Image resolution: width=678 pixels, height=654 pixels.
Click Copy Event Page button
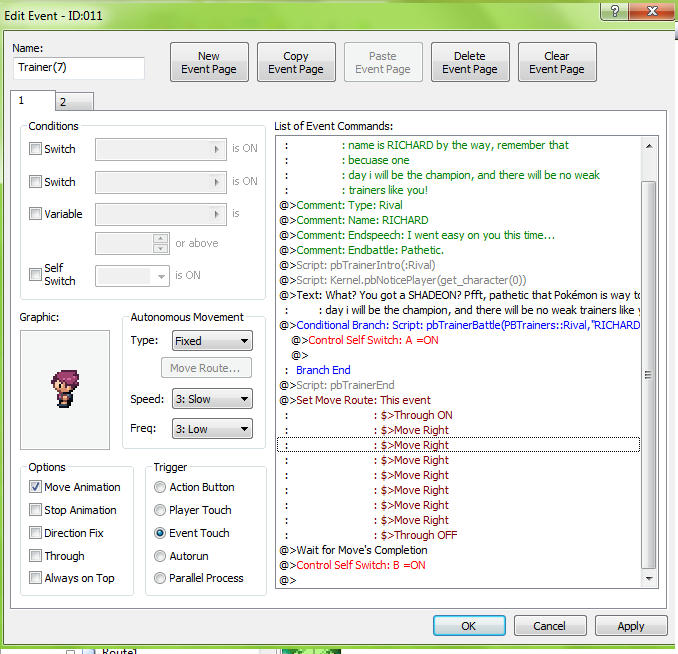coord(296,62)
